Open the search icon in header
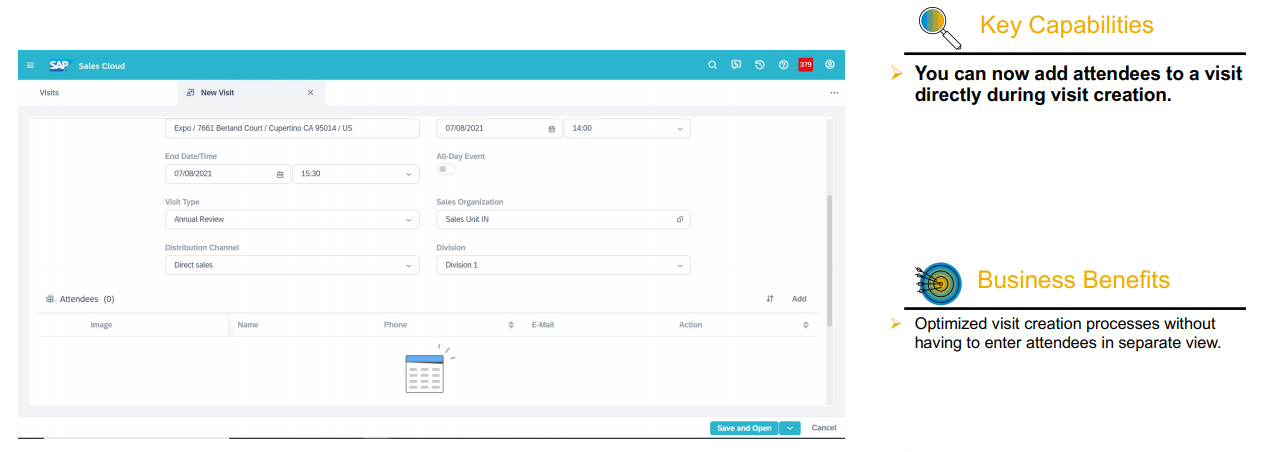The width and height of the screenshot is (1271, 452). pyautogui.click(x=712, y=65)
